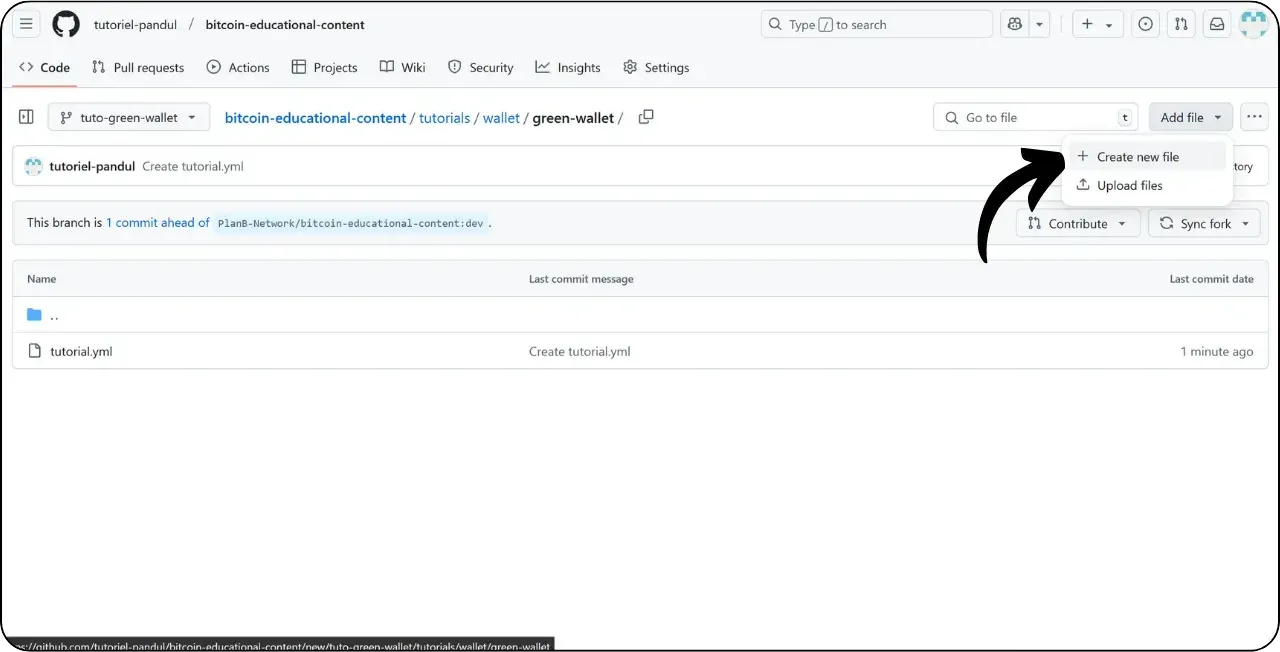
Task: Open the Inbox notifications icon
Action: tap(1217, 23)
